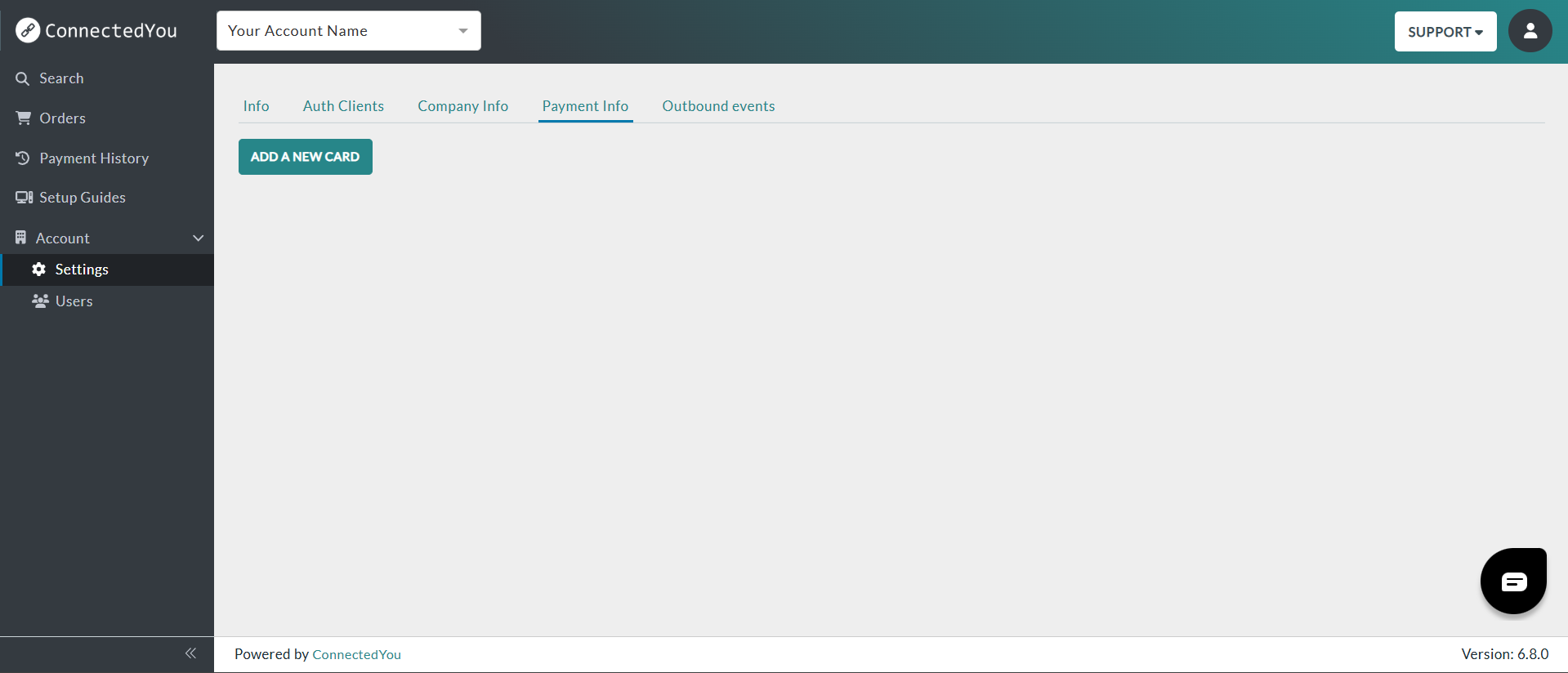This screenshot has width=1568, height=673.
Task: Collapse the sidebar with double-chevron arrow
Action: [190, 653]
